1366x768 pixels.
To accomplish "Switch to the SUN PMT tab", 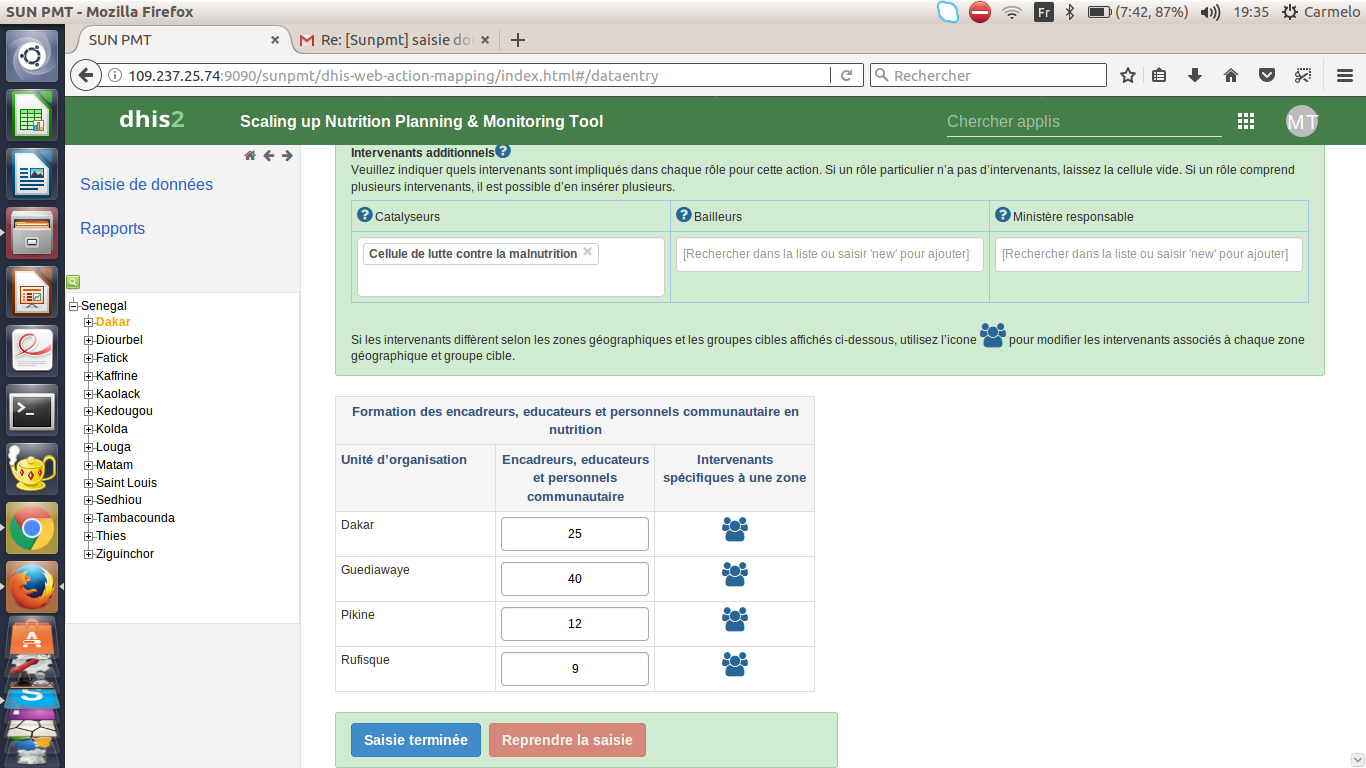I will (x=180, y=40).
